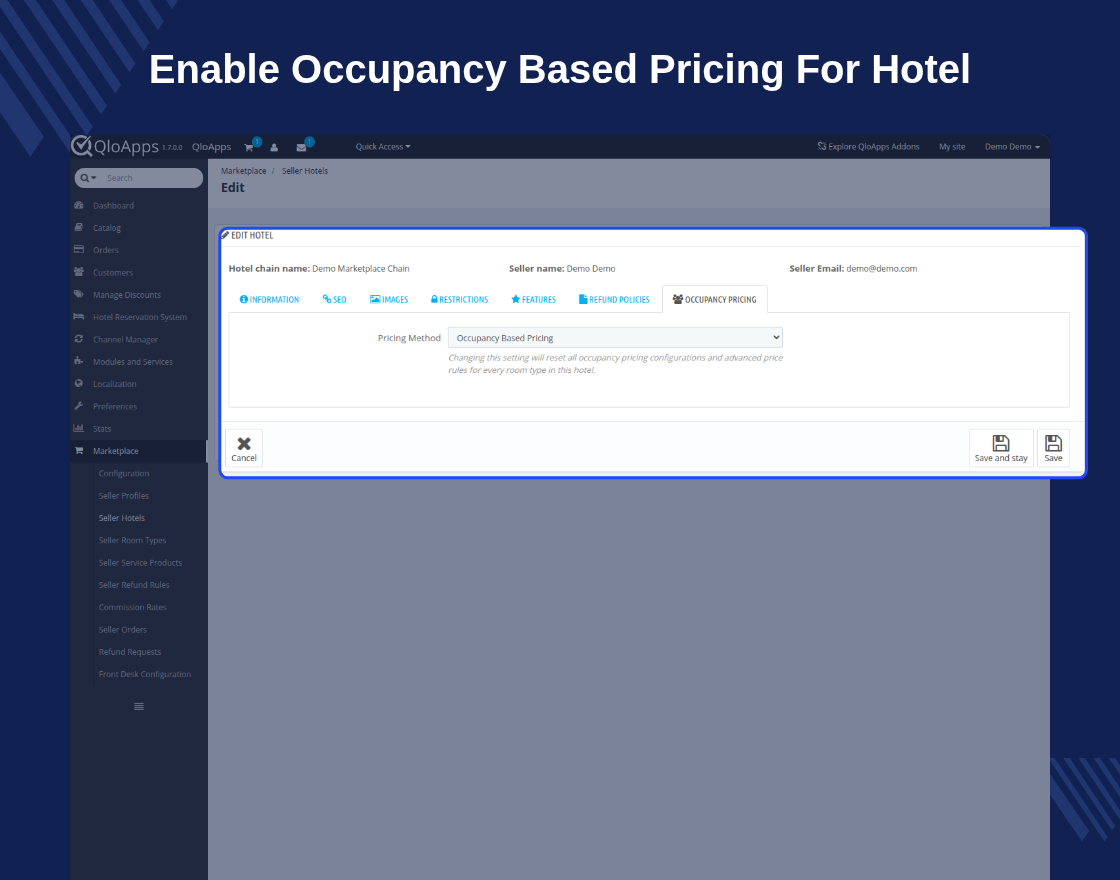
Task: Click the magnifier icon in search box
Action: click(x=84, y=178)
